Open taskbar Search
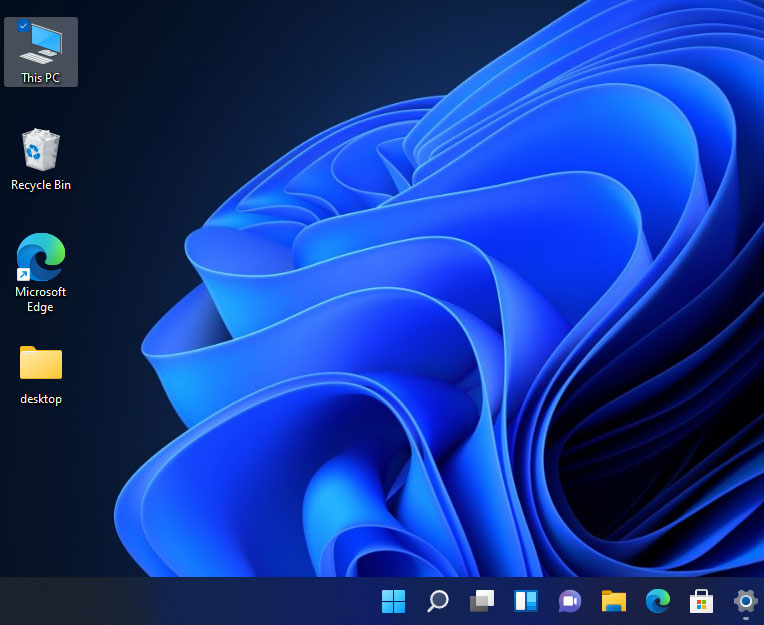Viewport: 764px width, 625px height. [438, 601]
